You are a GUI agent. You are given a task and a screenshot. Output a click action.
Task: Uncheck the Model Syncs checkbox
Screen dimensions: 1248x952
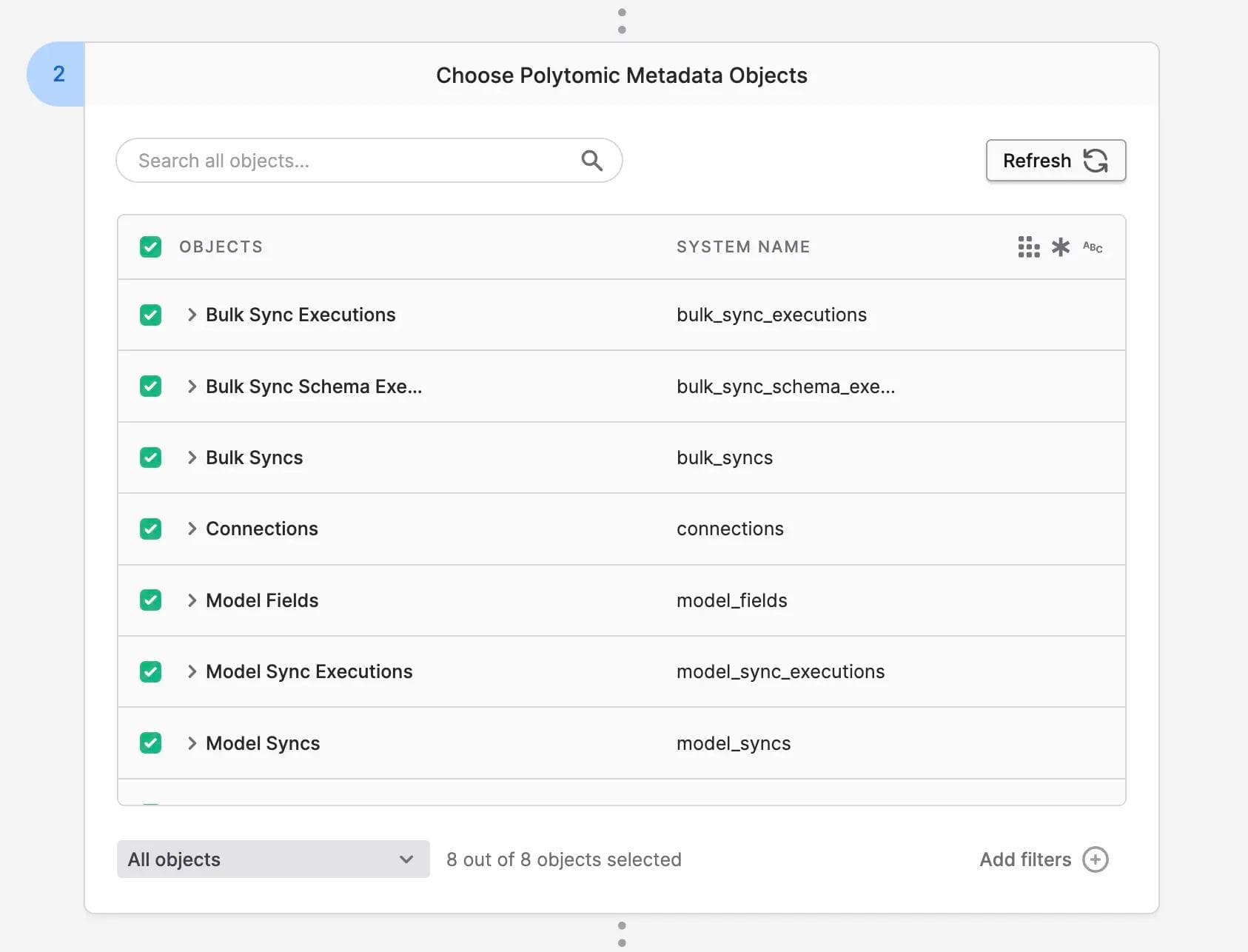point(151,743)
